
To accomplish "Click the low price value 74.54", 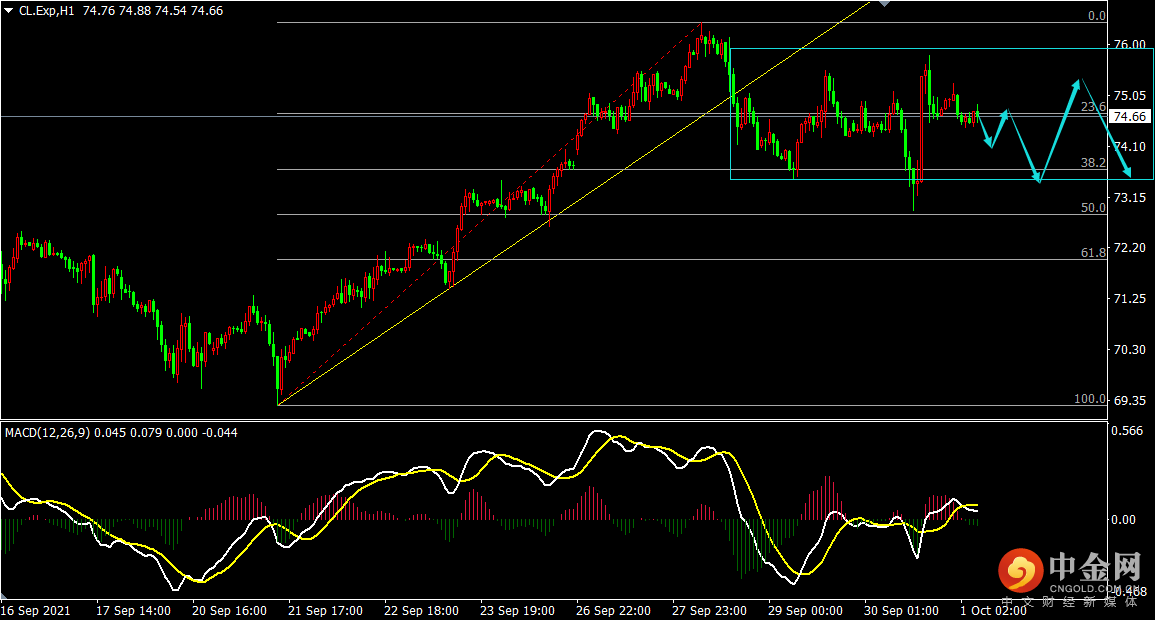I will pos(171,11).
